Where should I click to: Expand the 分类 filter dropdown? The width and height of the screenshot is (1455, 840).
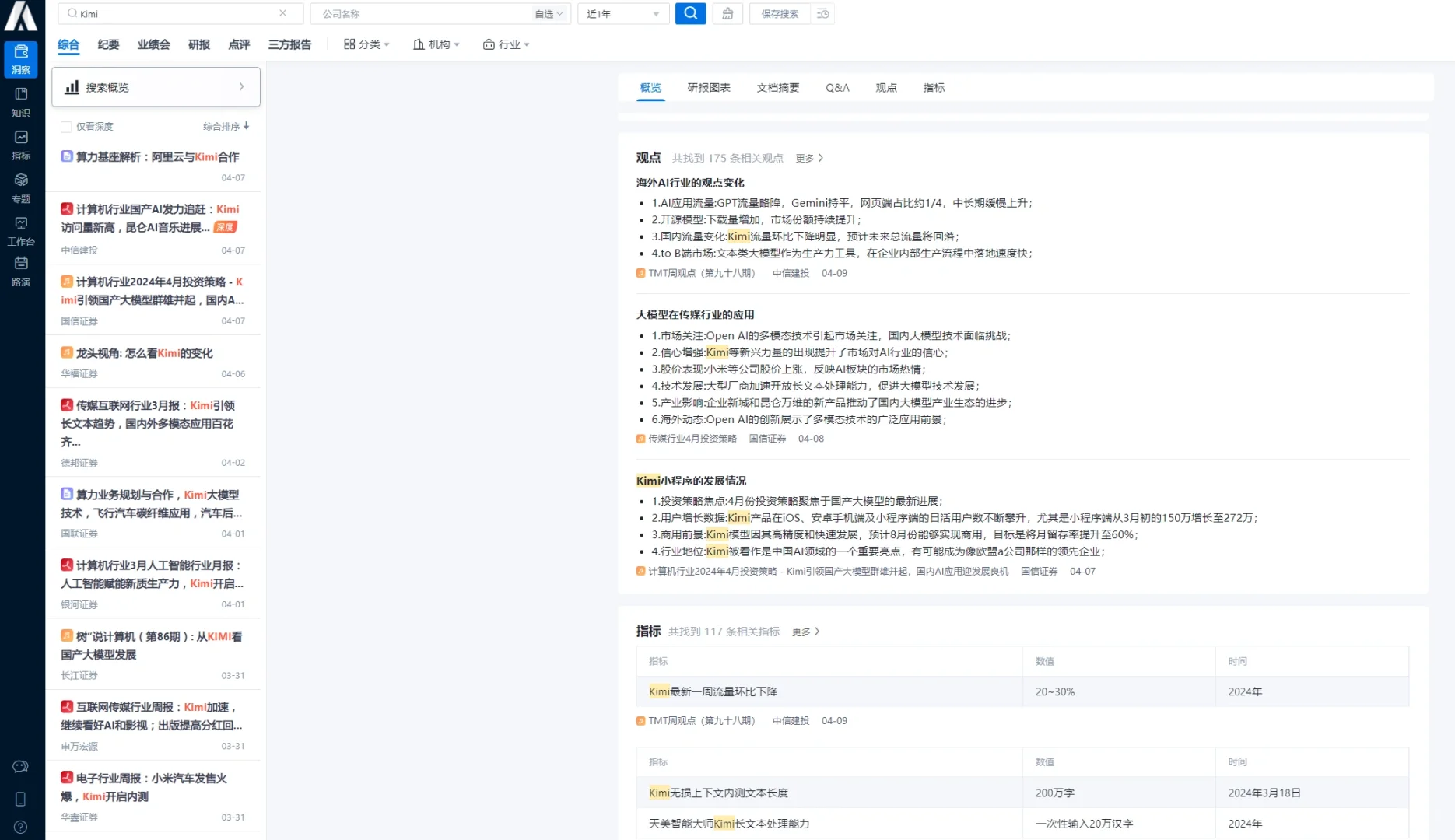click(366, 44)
